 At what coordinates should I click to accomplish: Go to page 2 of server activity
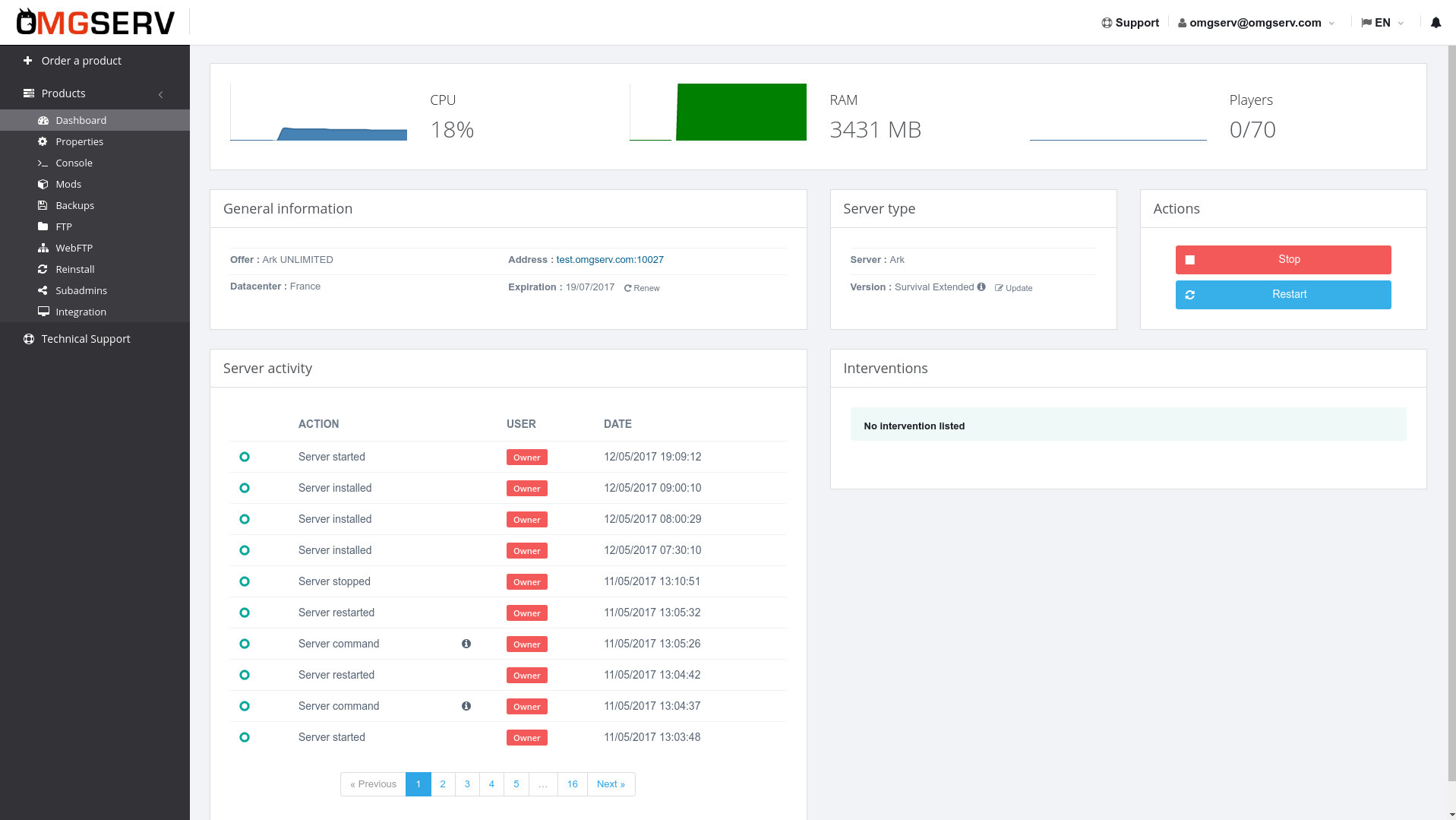pos(443,784)
